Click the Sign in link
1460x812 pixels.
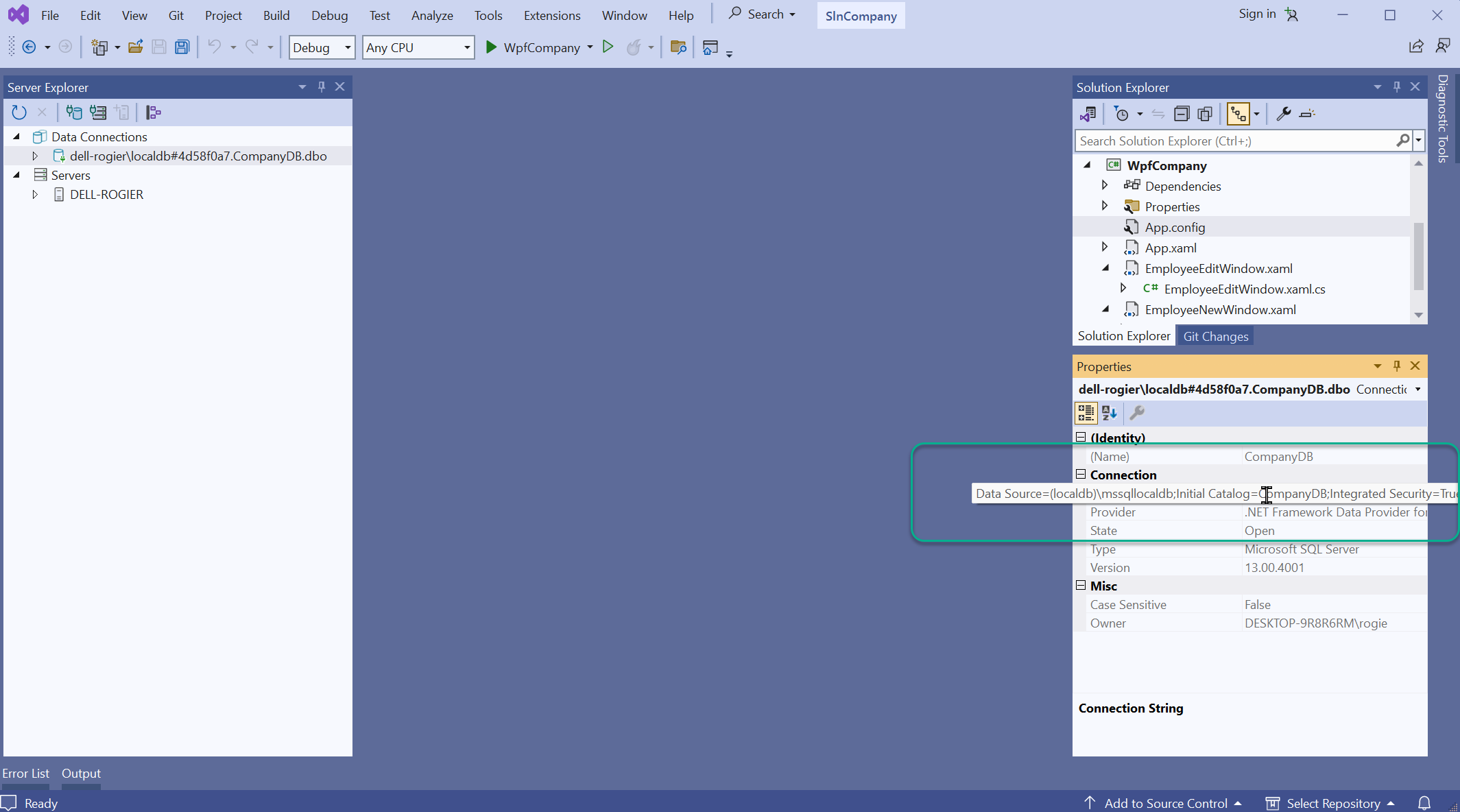[x=1257, y=14]
